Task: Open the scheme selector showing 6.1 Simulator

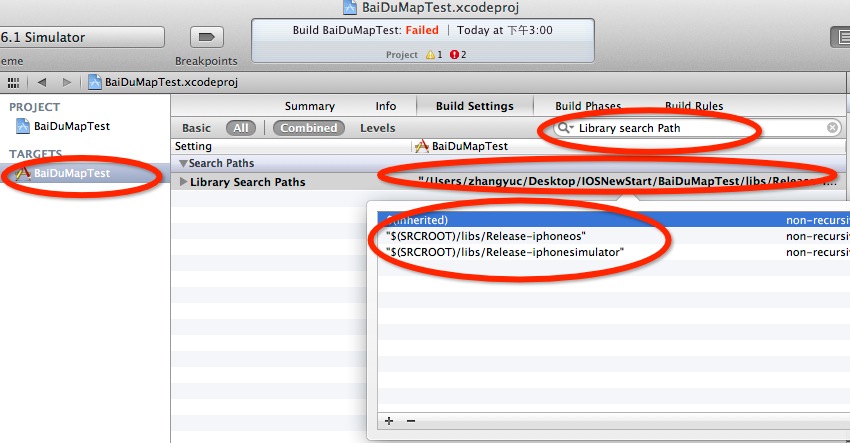Action: coord(82,37)
